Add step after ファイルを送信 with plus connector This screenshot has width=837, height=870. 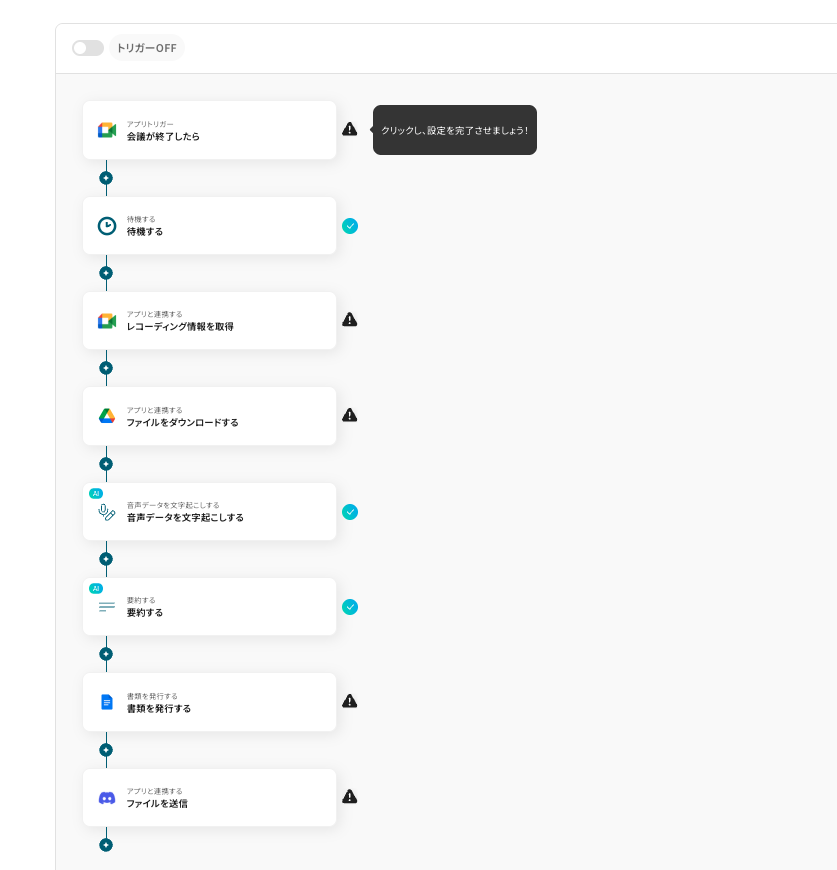point(106,845)
